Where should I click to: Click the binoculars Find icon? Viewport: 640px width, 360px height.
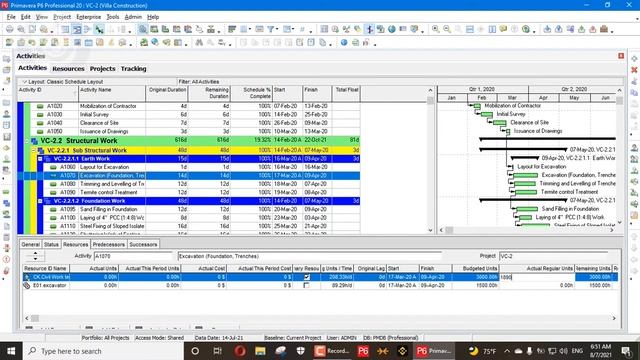199,42
